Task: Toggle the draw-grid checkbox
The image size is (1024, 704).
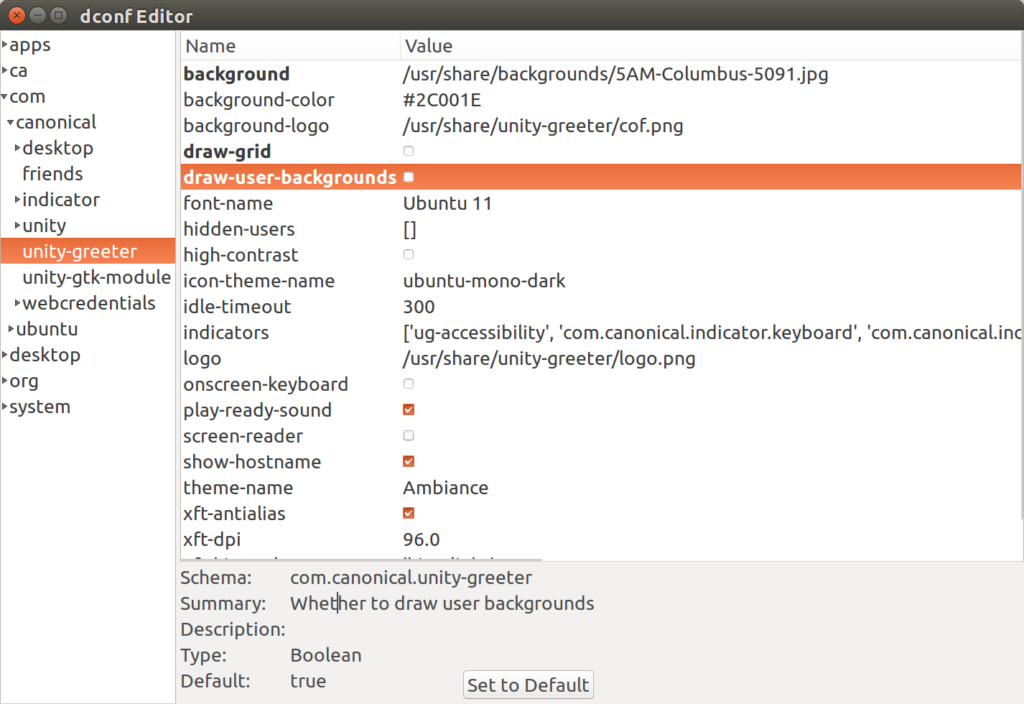Action: (x=409, y=152)
